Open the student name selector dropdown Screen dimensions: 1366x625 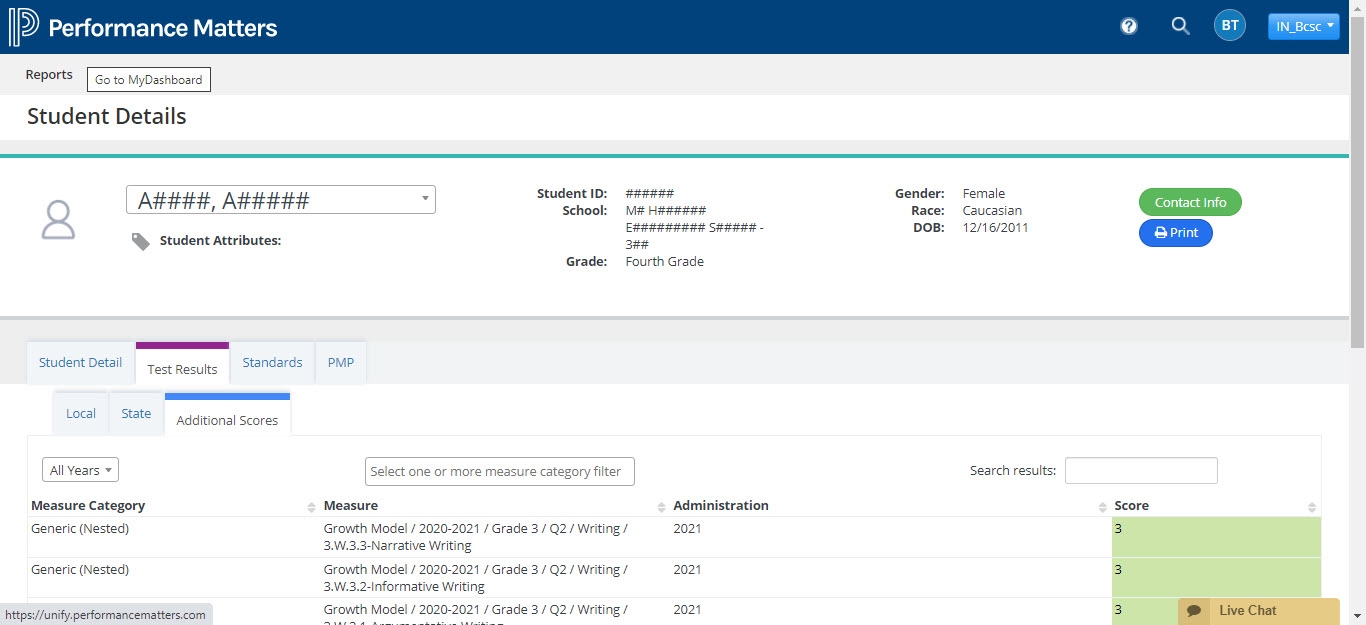tap(281, 200)
